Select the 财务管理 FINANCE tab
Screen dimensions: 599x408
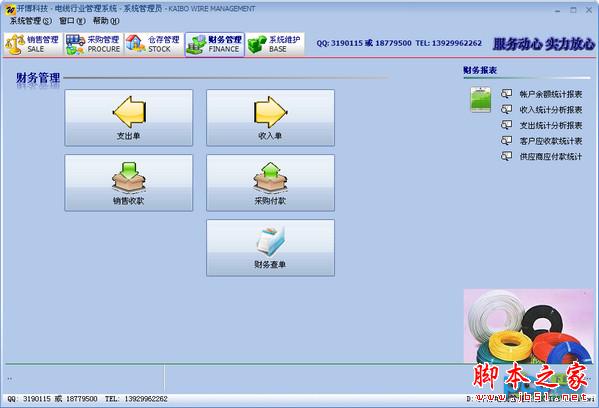pyautogui.click(x=214, y=44)
